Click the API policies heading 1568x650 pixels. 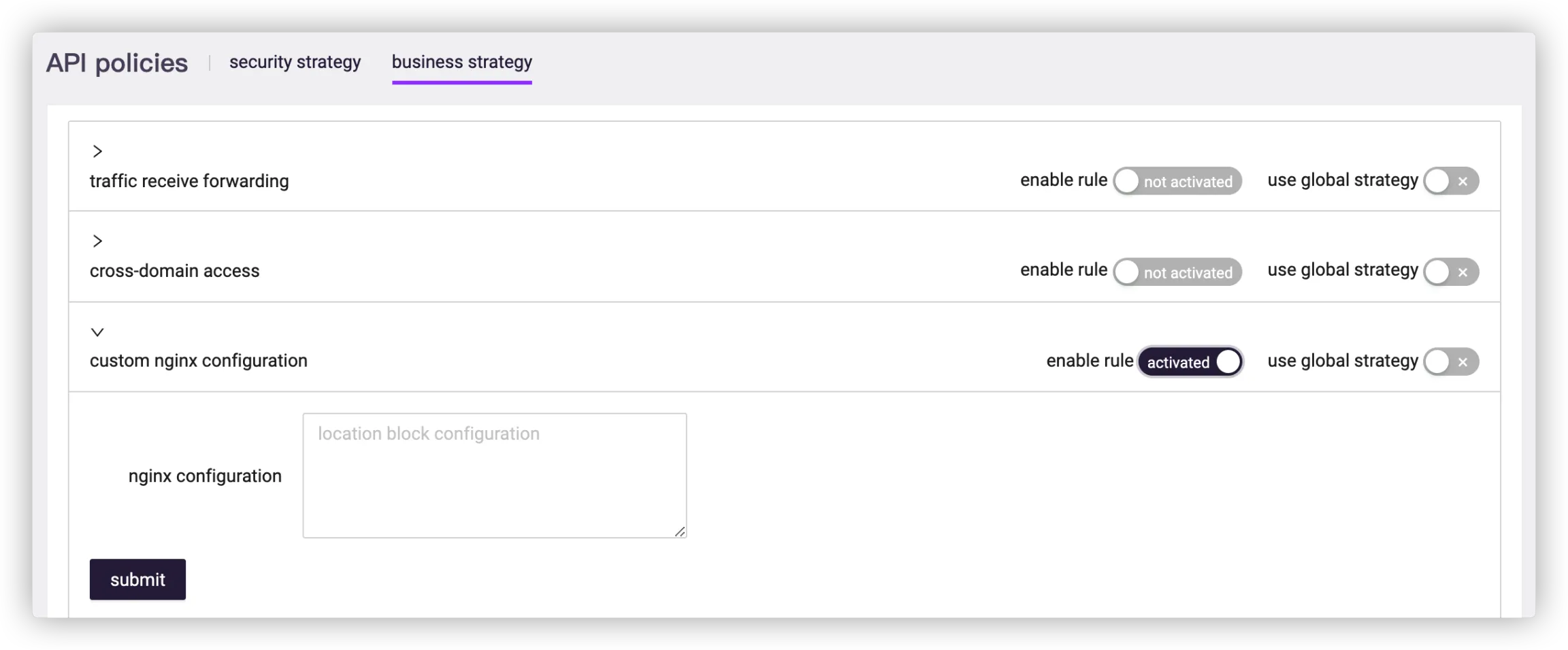117,63
